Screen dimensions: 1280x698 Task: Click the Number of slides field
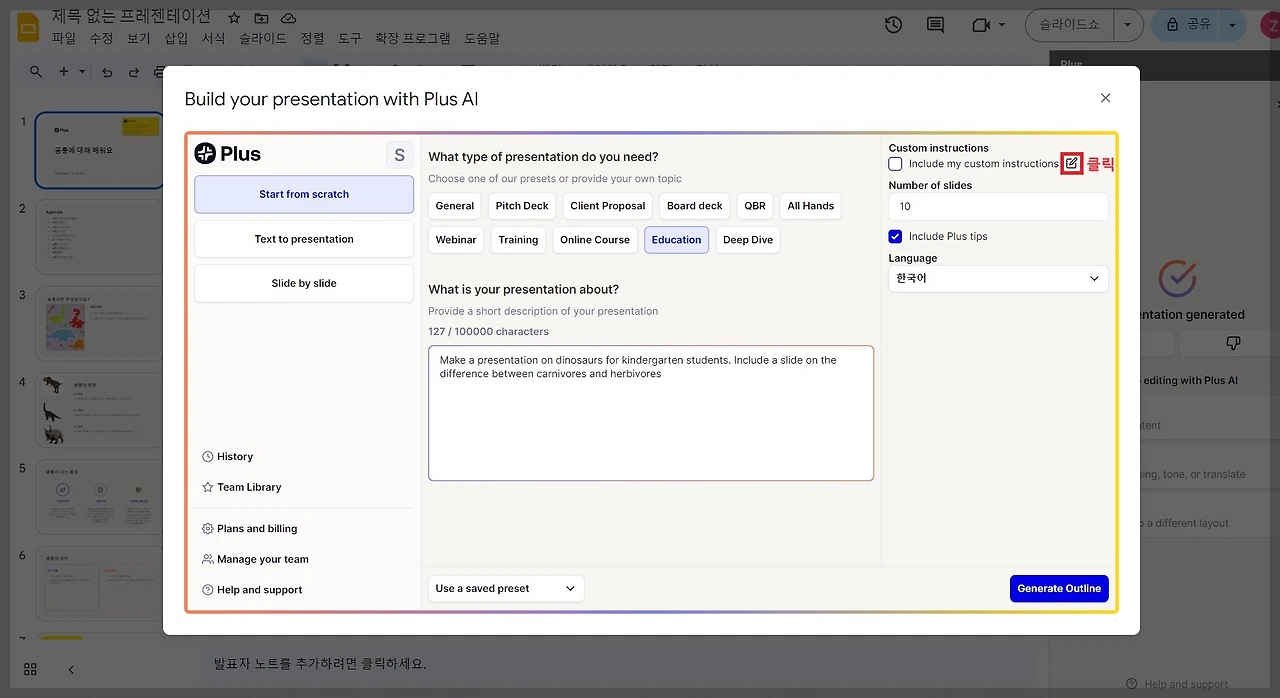(998, 207)
